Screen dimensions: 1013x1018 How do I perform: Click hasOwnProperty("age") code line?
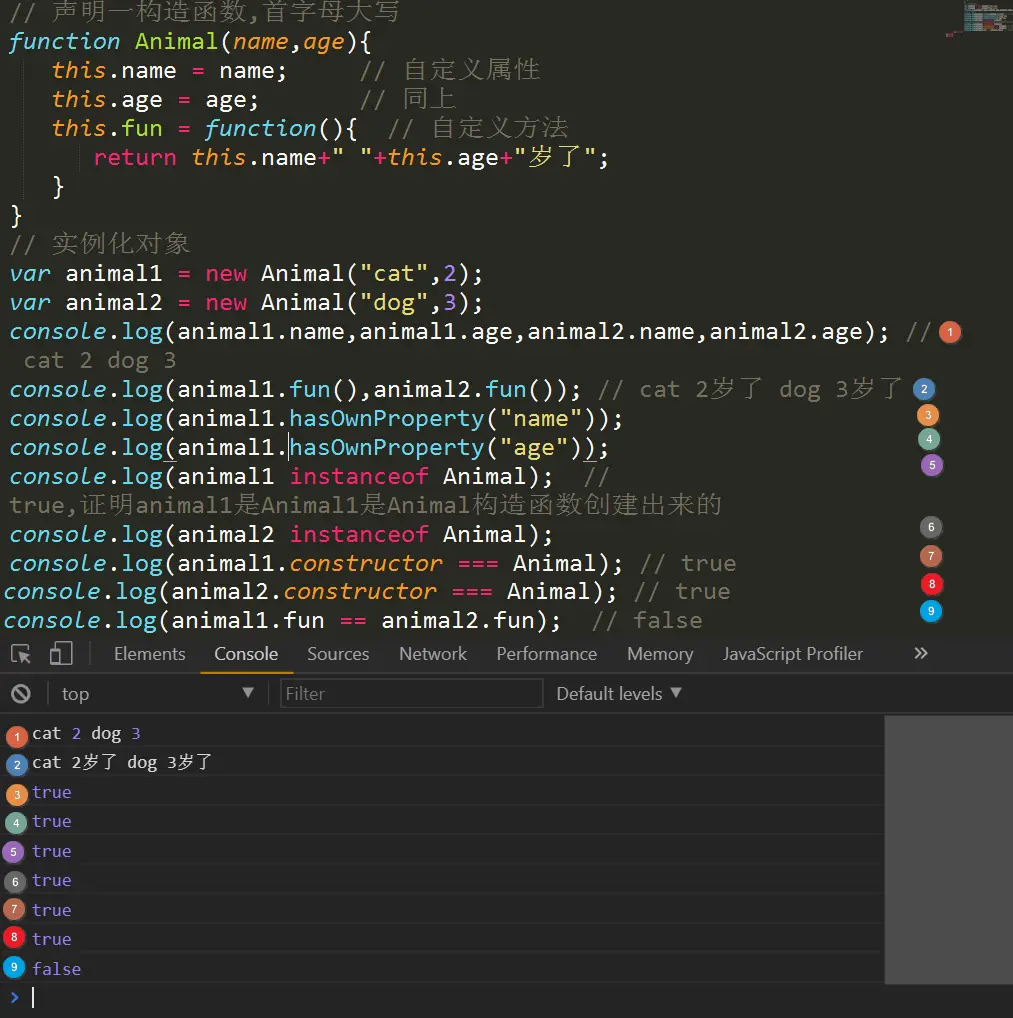[309, 448]
